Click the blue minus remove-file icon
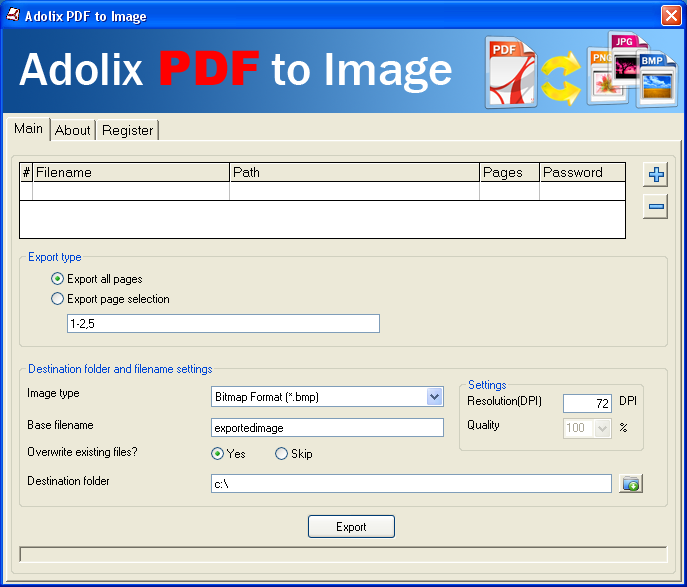This screenshot has height=587, width=687. click(x=655, y=206)
